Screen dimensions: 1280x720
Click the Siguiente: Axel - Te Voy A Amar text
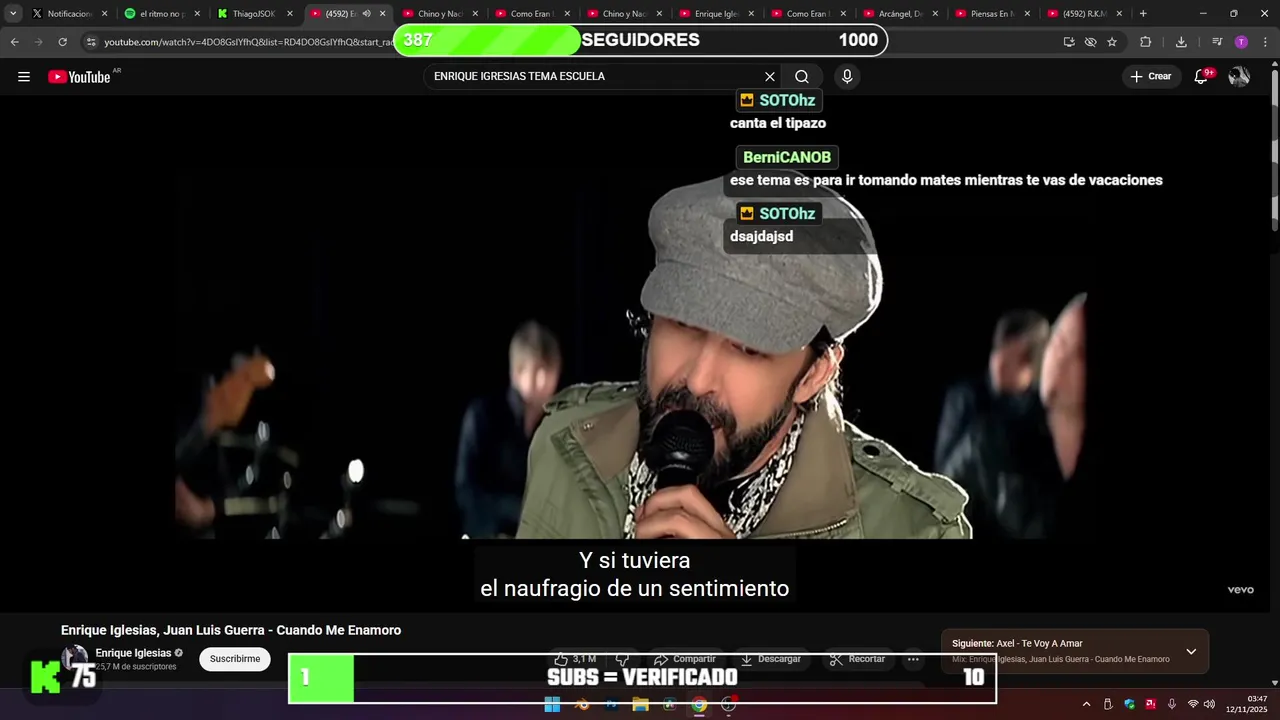click(1017, 644)
